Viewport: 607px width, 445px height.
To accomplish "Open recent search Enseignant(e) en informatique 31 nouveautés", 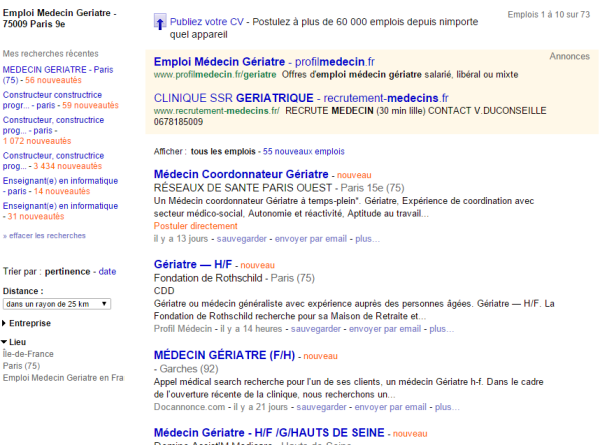I will click(60, 205).
